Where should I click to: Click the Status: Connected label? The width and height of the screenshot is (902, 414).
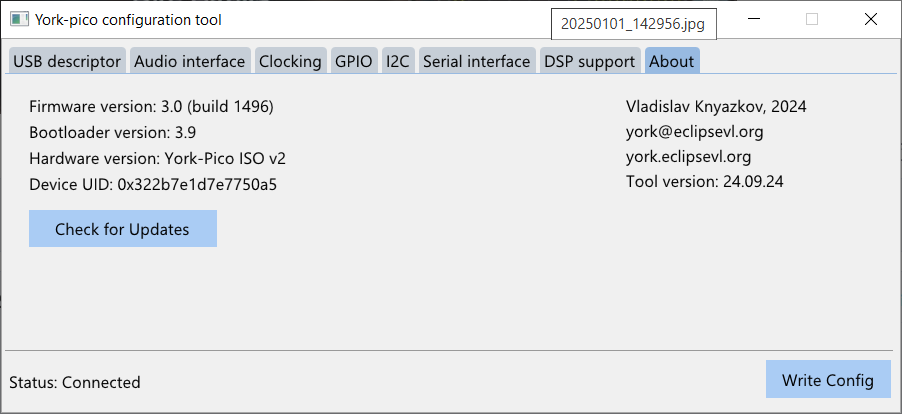pyautogui.click(x=75, y=382)
